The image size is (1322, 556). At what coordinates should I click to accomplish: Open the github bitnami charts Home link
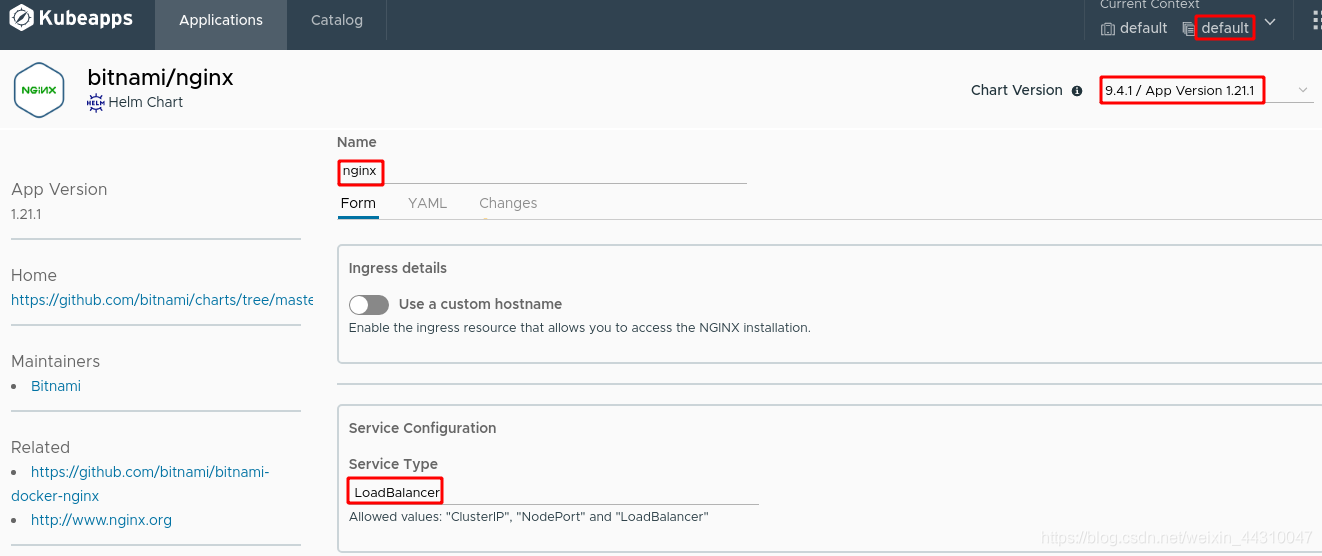click(162, 300)
